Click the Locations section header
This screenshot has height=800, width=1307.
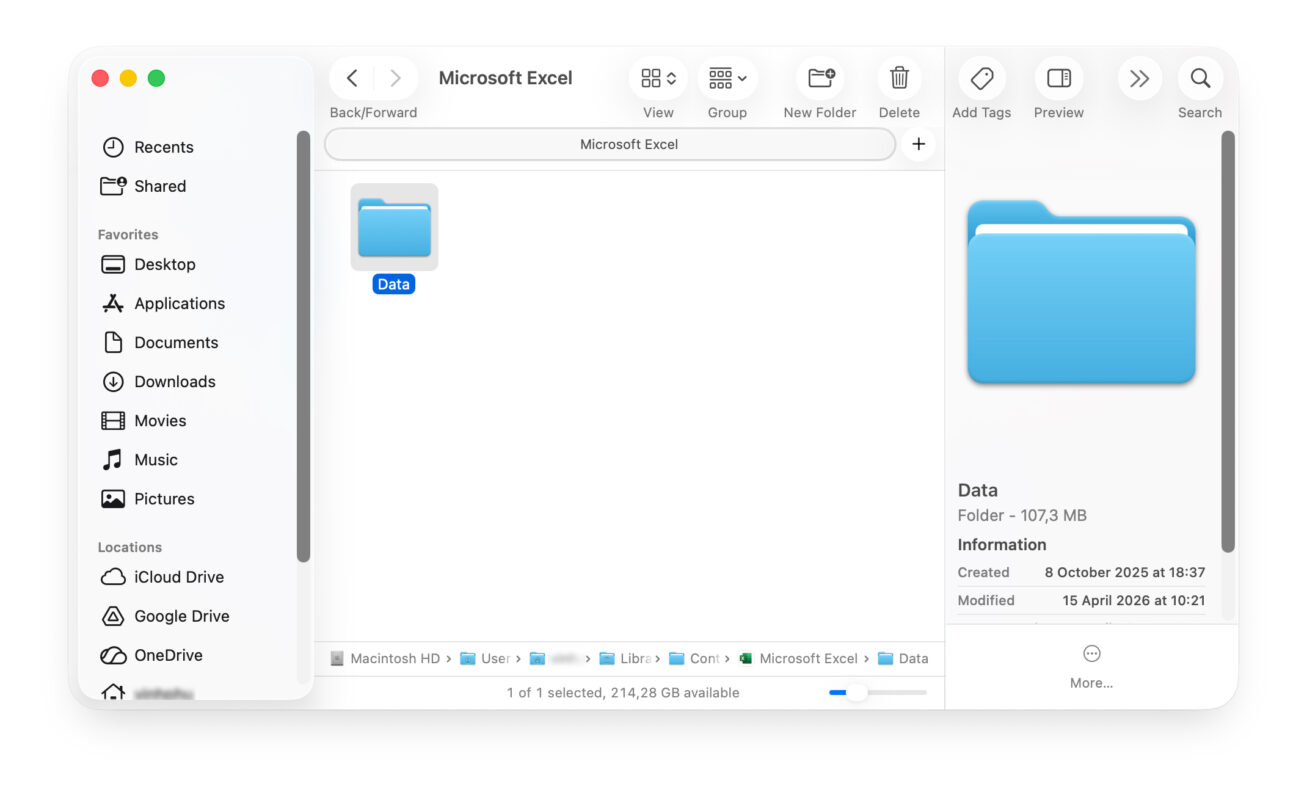[130, 547]
